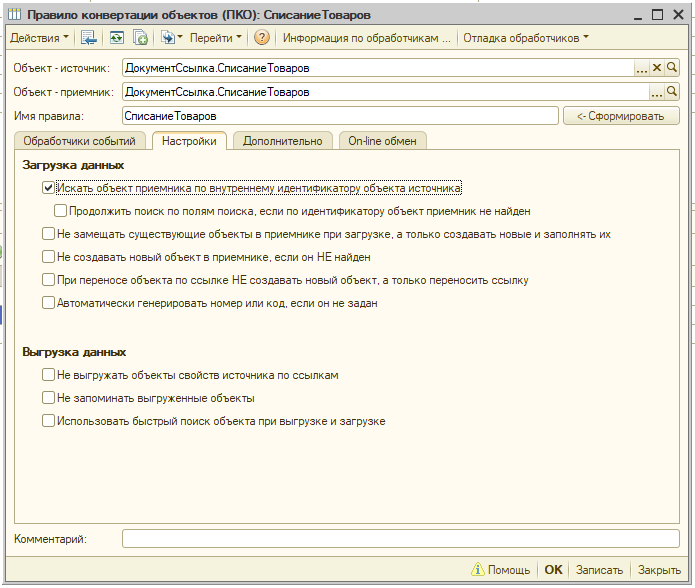Image resolution: width=695 pixels, height=588 pixels.
Task: Click the Записать button
Action: pyautogui.click(x=599, y=570)
